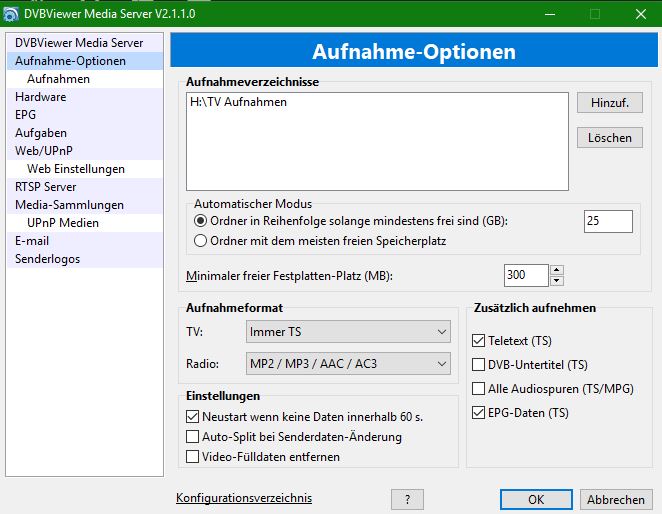
Task: Click the DVBViewer app icon in title bar
Action: [11, 14]
